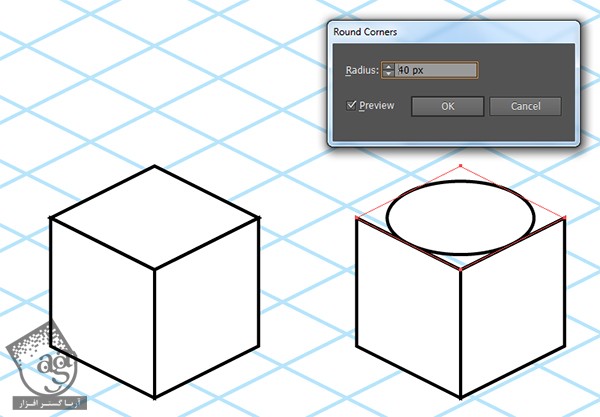Select the rounded ellipse on the right cube
Viewport: 600px width, 417px height.
[x=460, y=217]
